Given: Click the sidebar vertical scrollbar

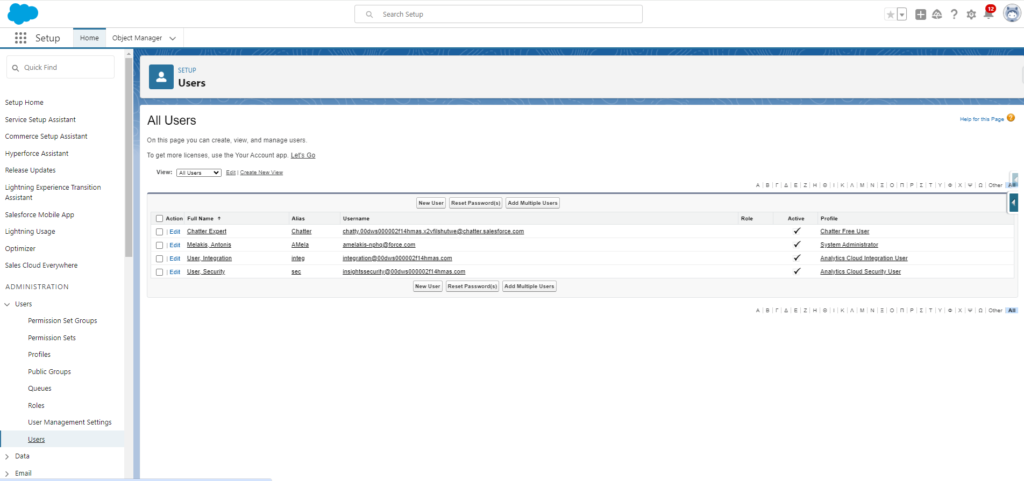Looking at the screenshot, I should pos(129,157).
